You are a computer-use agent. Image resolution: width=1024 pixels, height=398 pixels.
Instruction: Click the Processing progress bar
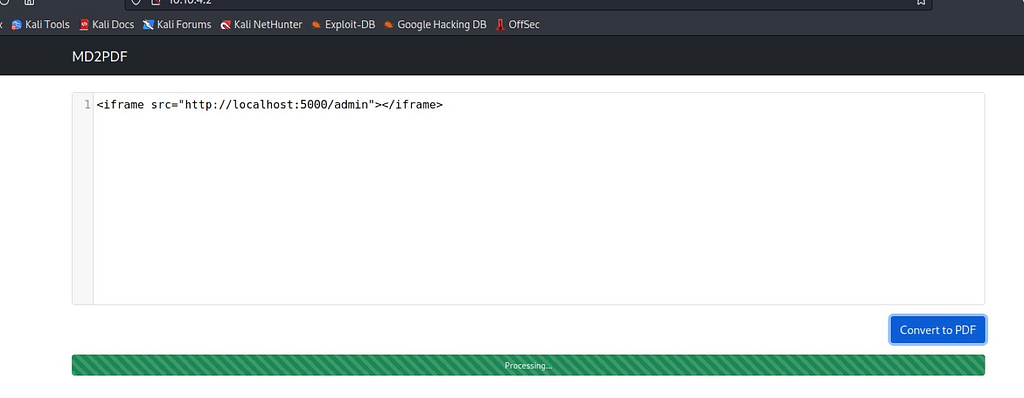[x=528, y=365]
